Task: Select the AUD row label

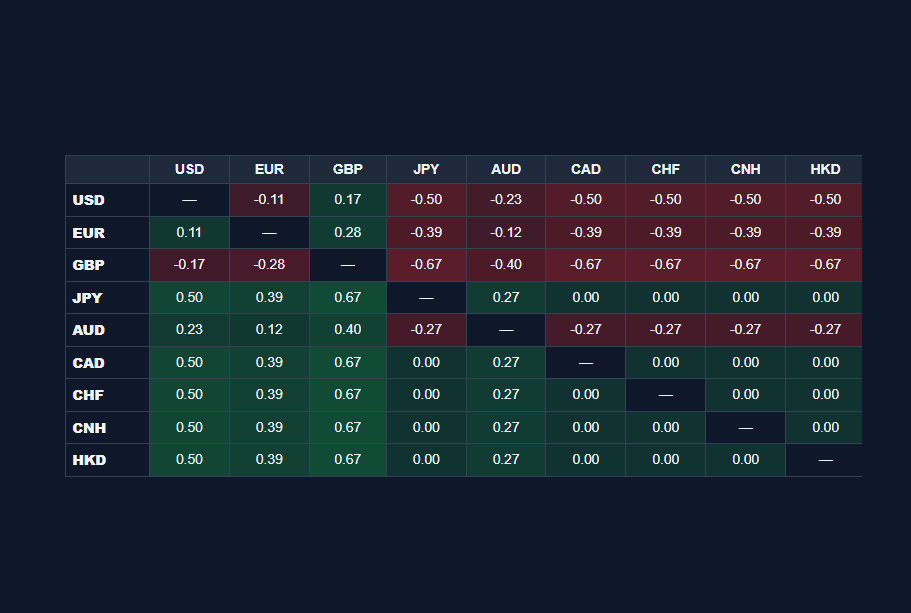Action: click(107, 330)
